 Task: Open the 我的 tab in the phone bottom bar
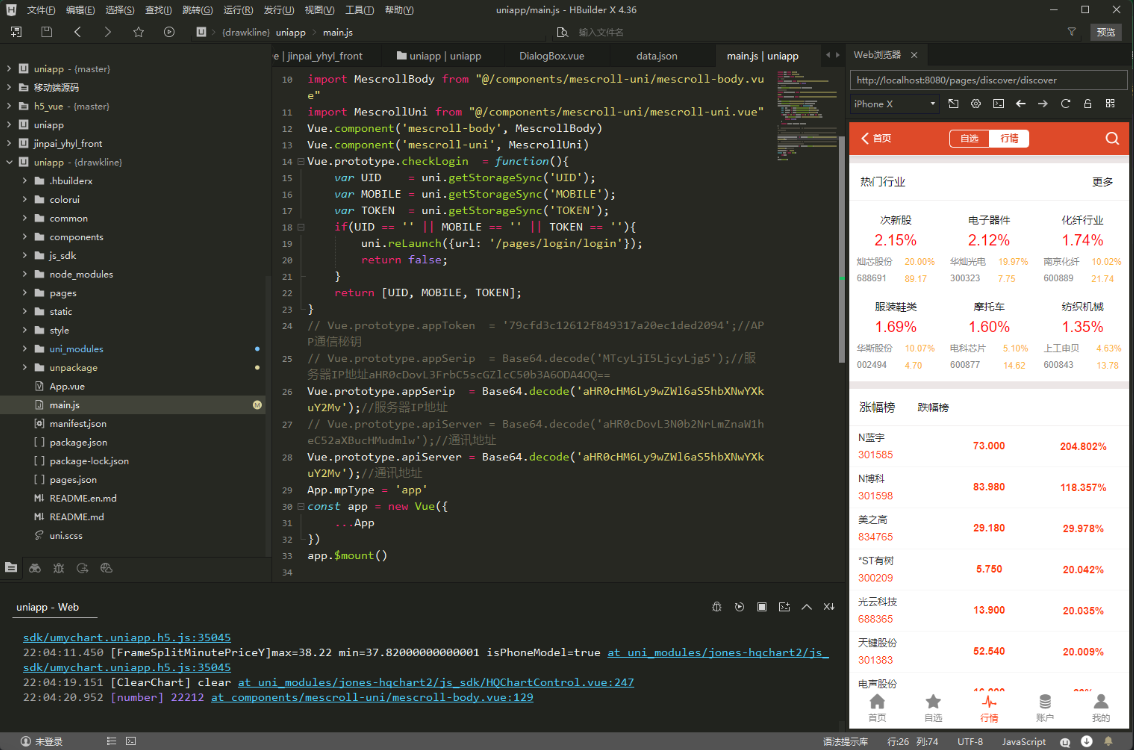(1101, 707)
